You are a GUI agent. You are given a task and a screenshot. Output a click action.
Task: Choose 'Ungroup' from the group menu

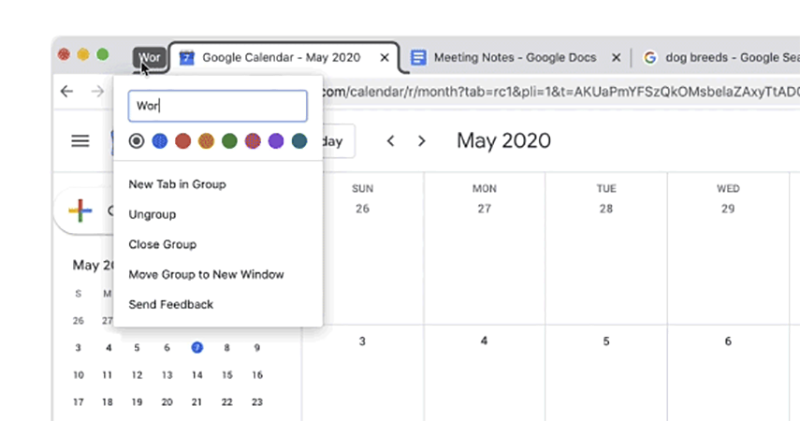click(x=151, y=214)
